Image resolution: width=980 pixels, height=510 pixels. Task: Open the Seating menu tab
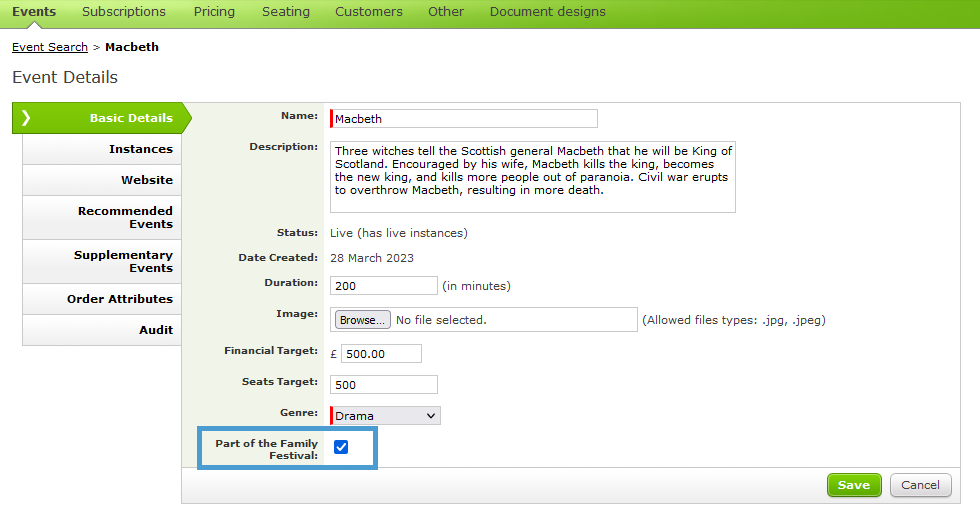click(286, 12)
